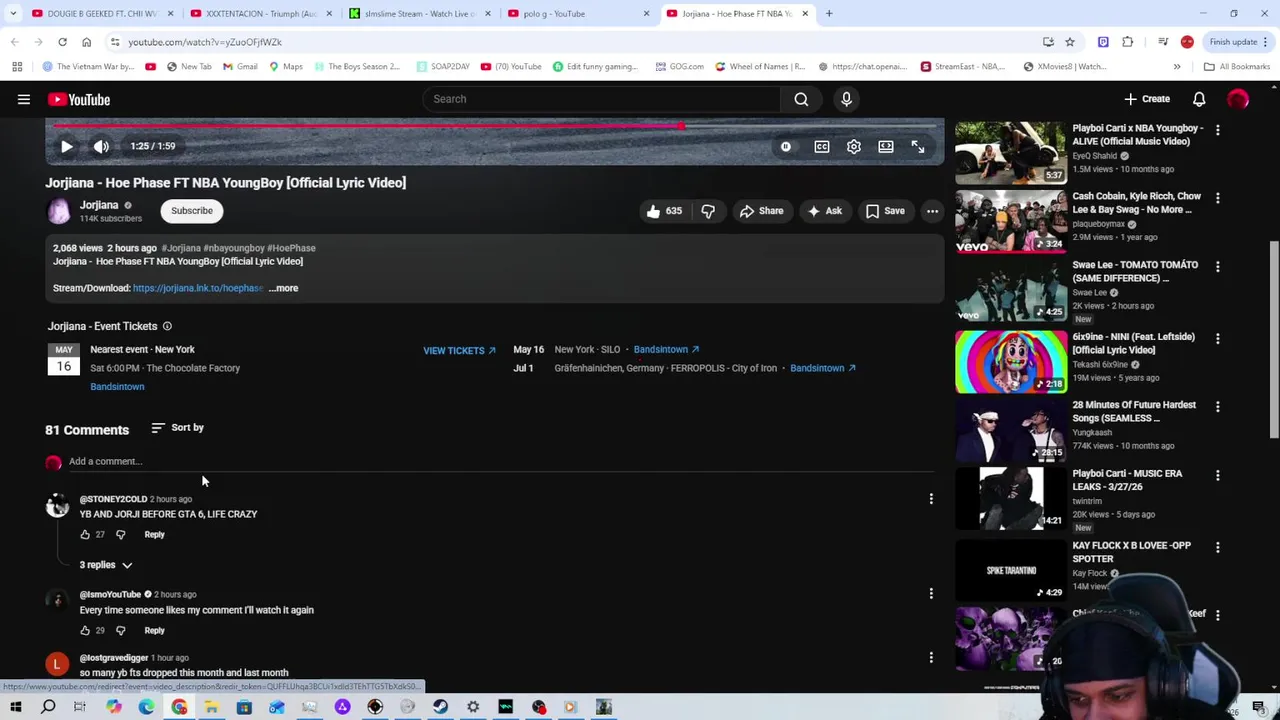The height and width of the screenshot is (720, 1280).
Task: Go to the YouTube home logo
Action: coord(78,99)
